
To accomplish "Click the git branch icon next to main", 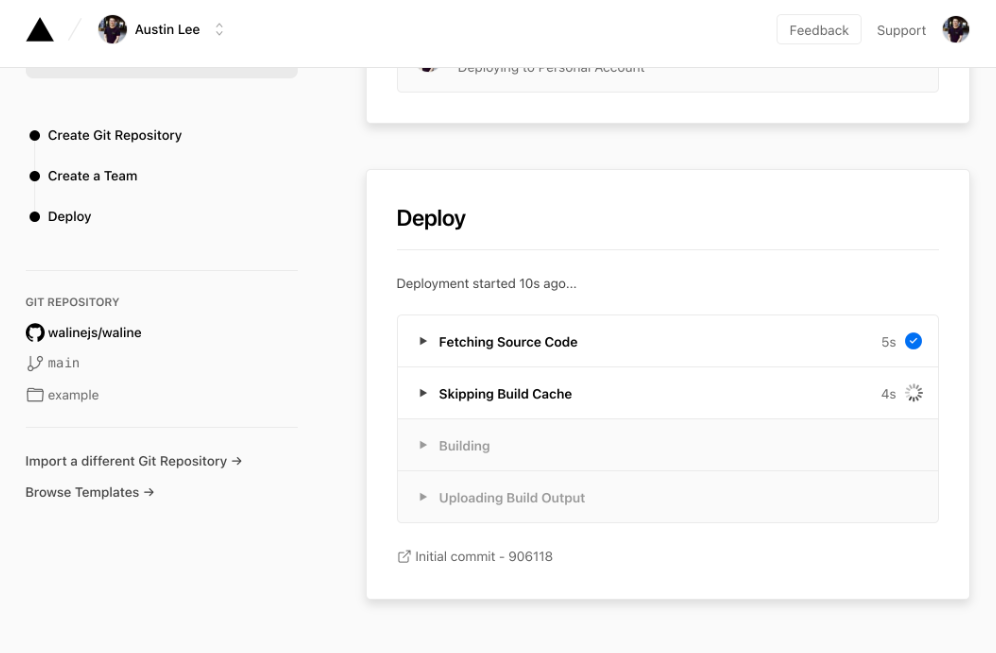I will point(35,363).
